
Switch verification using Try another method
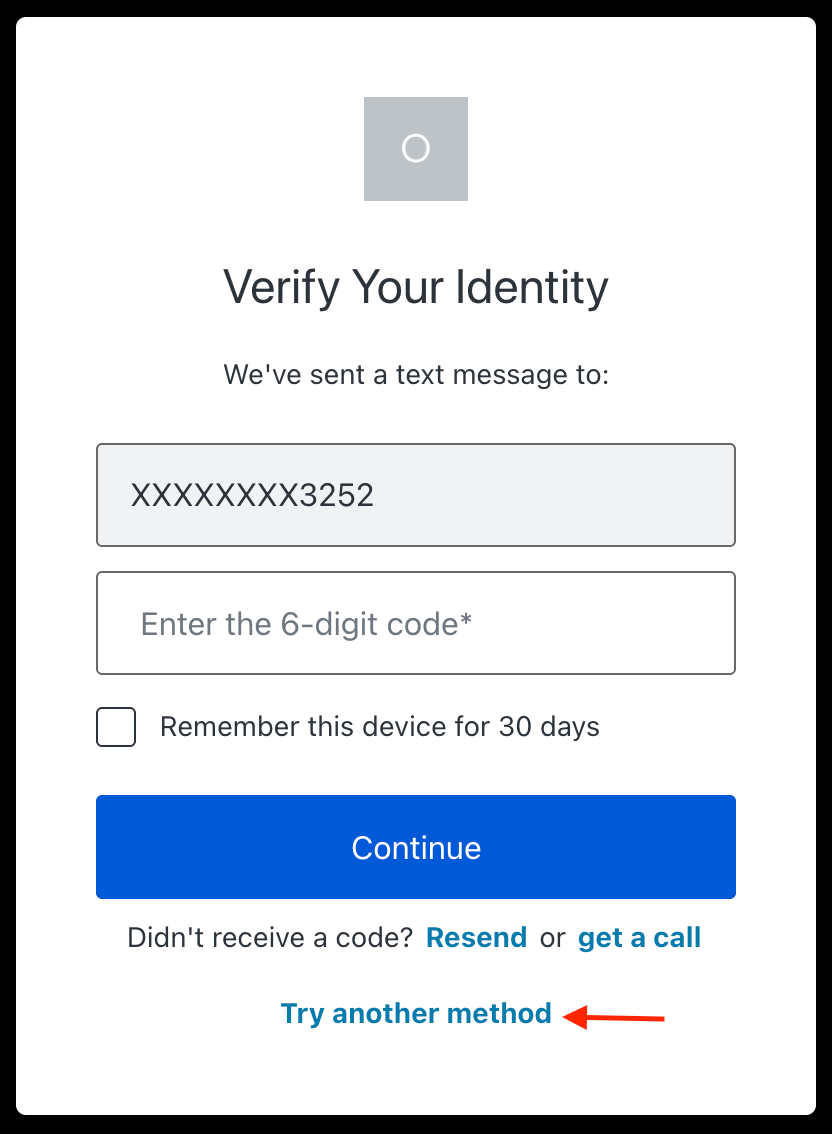click(x=416, y=1013)
